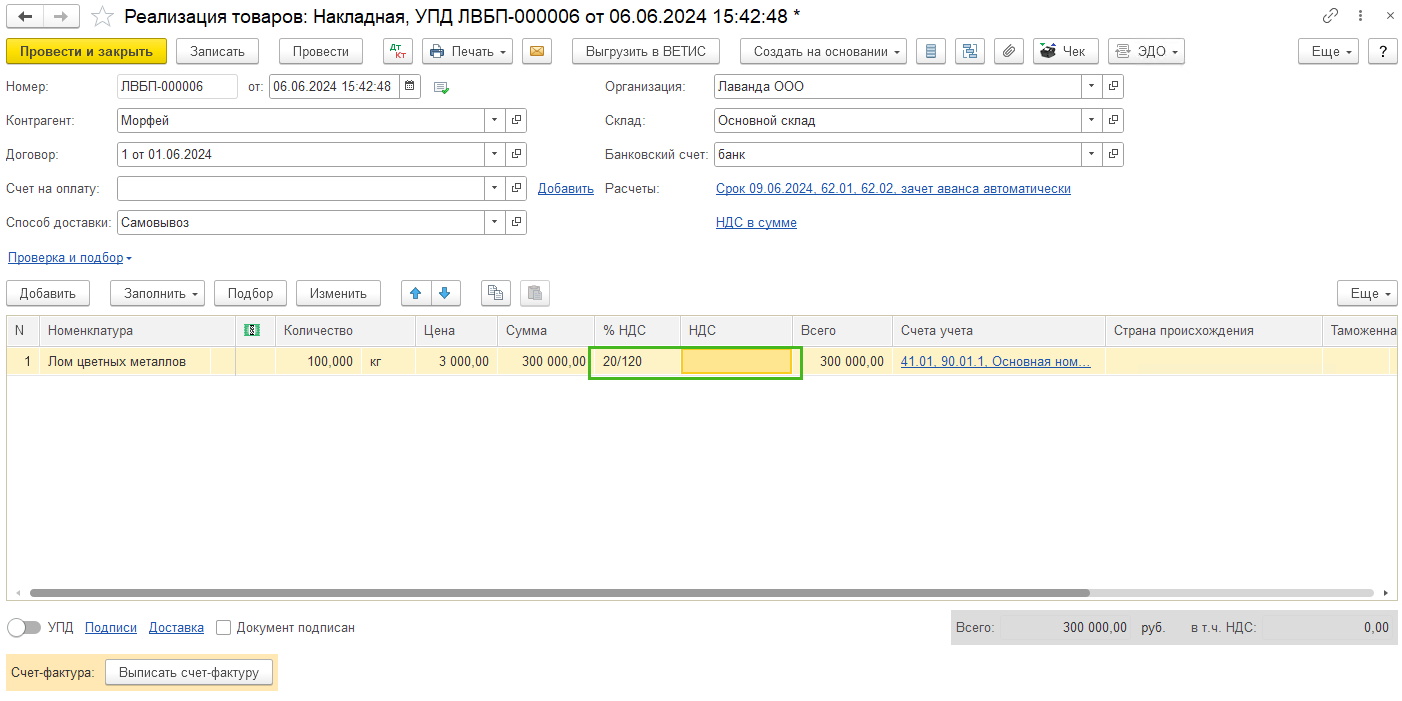Open Счета учета link in row 1
Image resolution: width=1402 pixels, height=701 pixels.
(996, 361)
